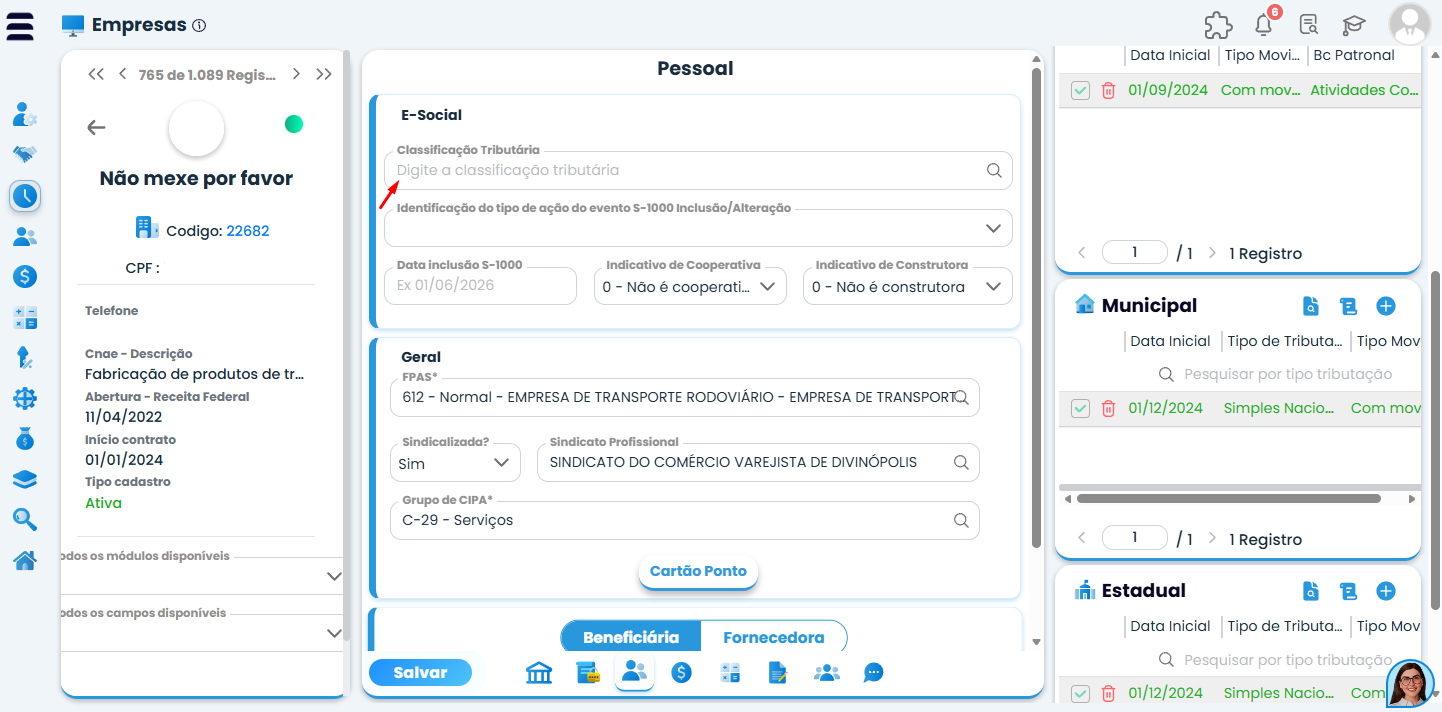Delete Municipal 01/12/2024 record with trash icon
This screenshot has width=1442, height=712.
pyautogui.click(x=1108, y=408)
